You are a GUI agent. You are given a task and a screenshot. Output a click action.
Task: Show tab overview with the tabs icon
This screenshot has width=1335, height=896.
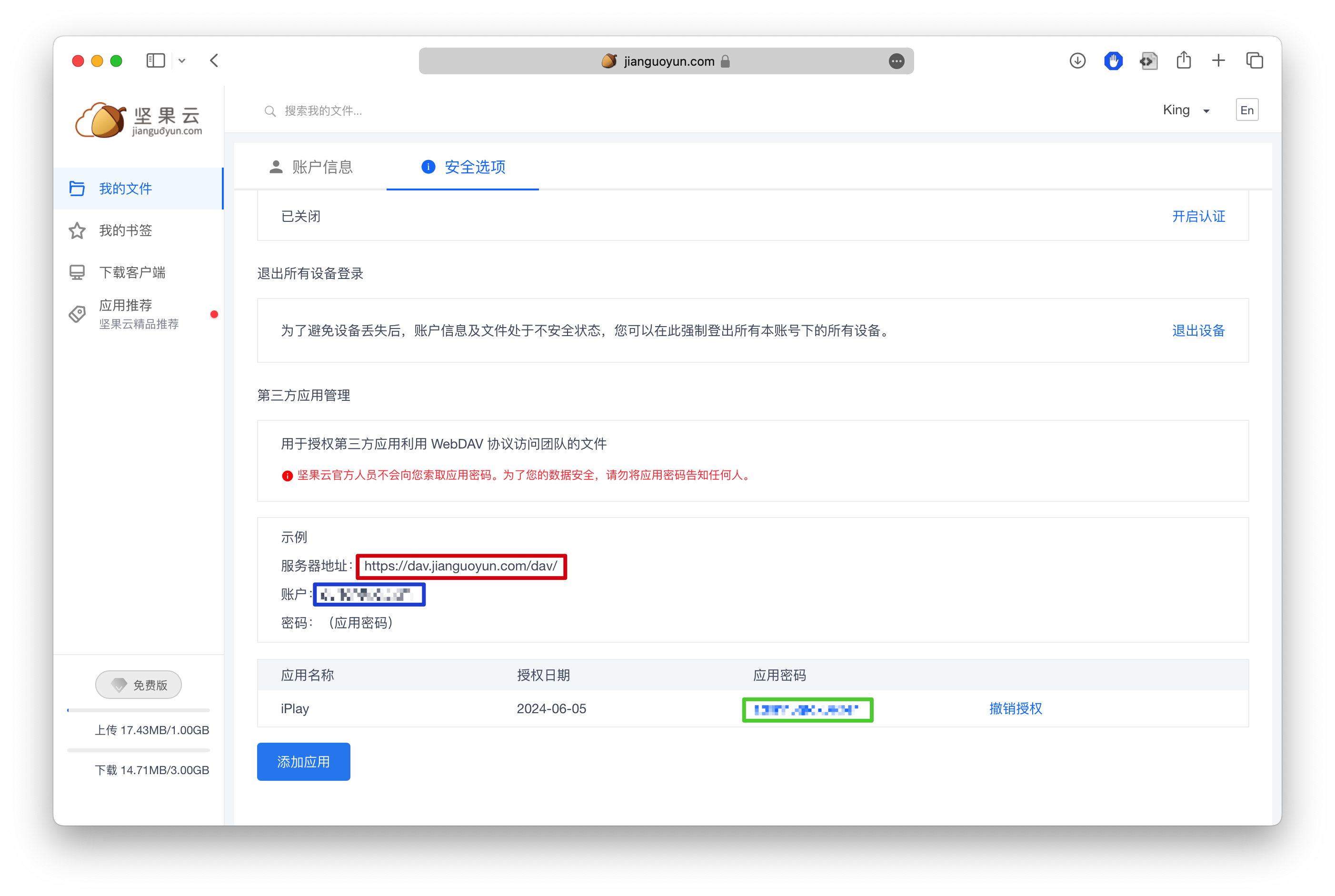(x=1255, y=60)
